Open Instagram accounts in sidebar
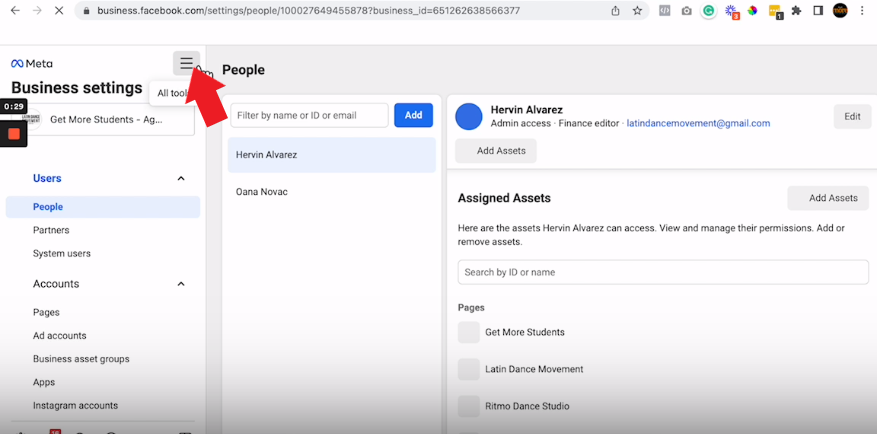 (75, 405)
